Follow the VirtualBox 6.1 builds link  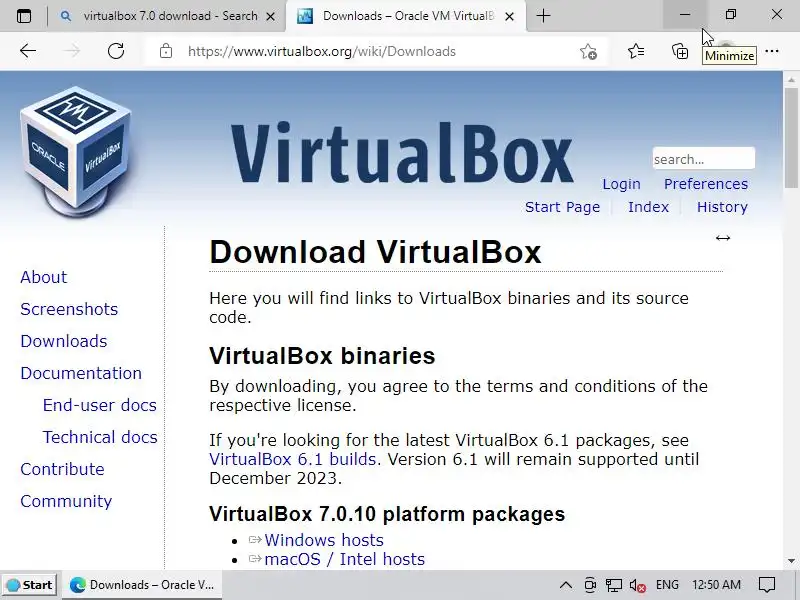point(292,459)
